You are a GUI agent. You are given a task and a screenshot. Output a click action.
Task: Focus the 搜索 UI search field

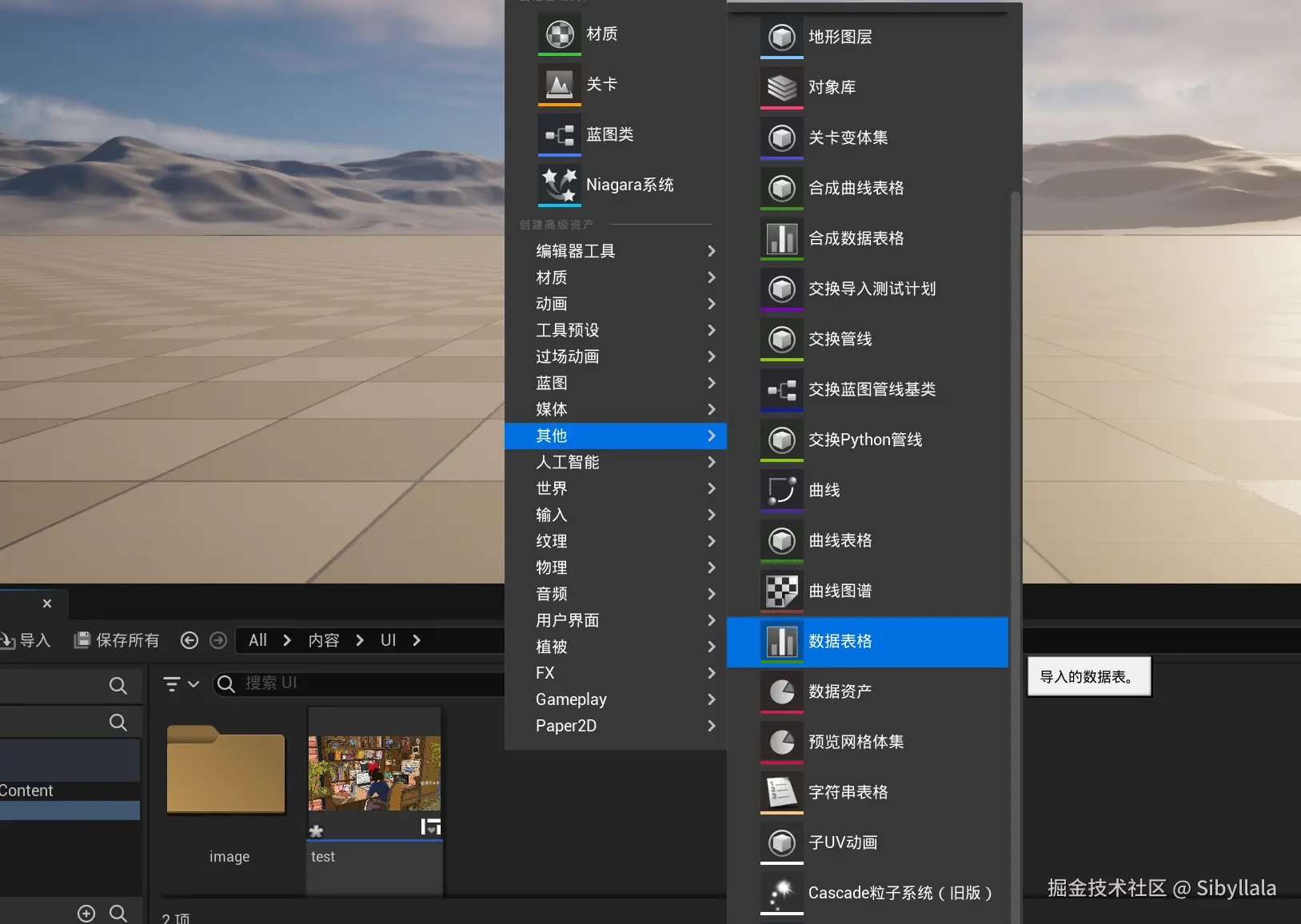pos(359,683)
